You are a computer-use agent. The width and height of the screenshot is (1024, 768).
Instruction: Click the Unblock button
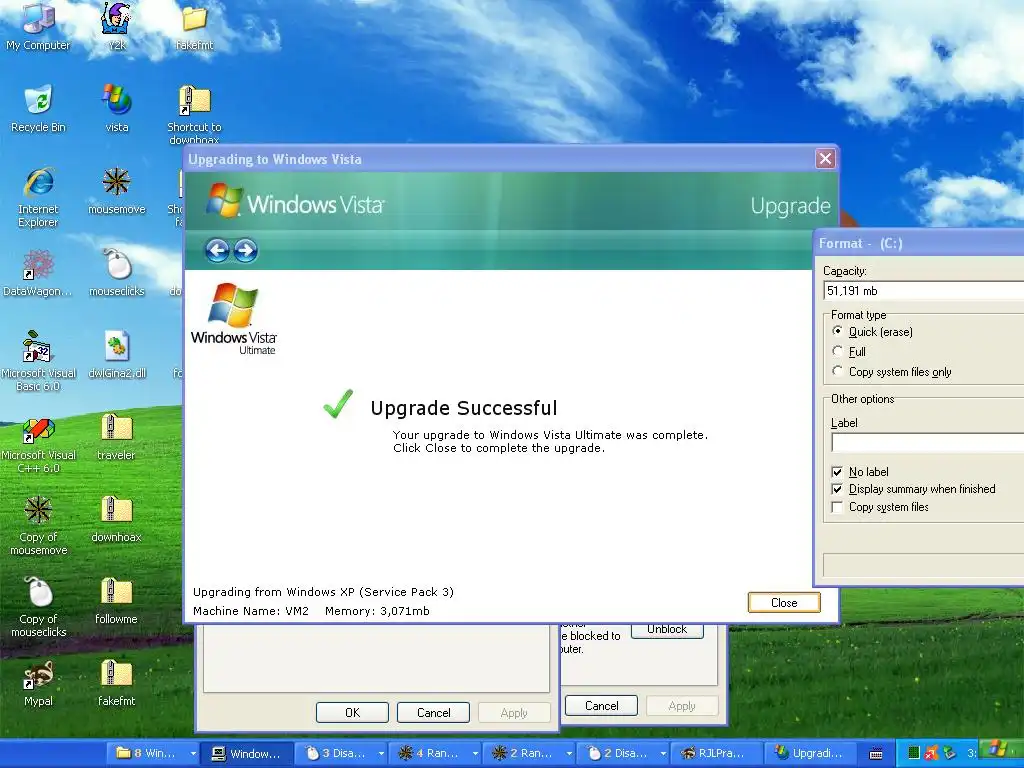tap(667, 630)
